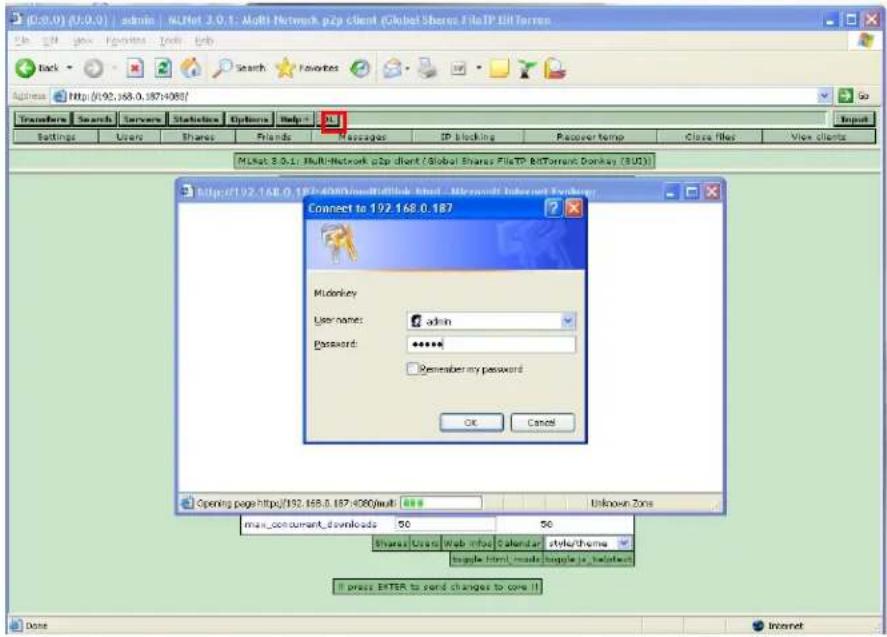This screenshot has height=637, width=887.
Task: Open the Favorites star toolbar button
Action: click(307, 68)
